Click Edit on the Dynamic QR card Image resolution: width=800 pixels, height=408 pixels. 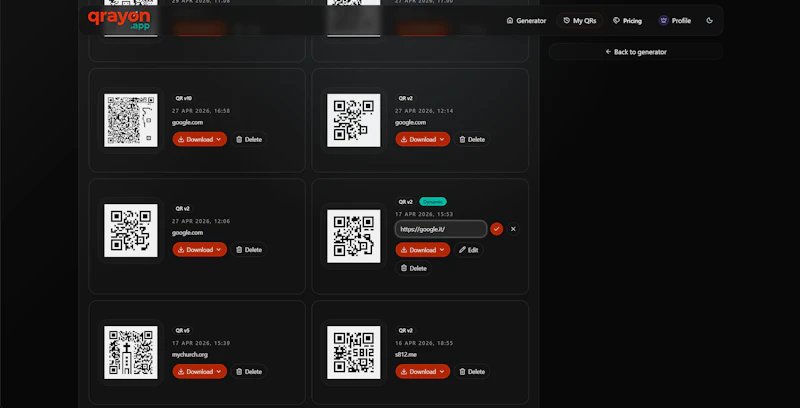point(468,250)
